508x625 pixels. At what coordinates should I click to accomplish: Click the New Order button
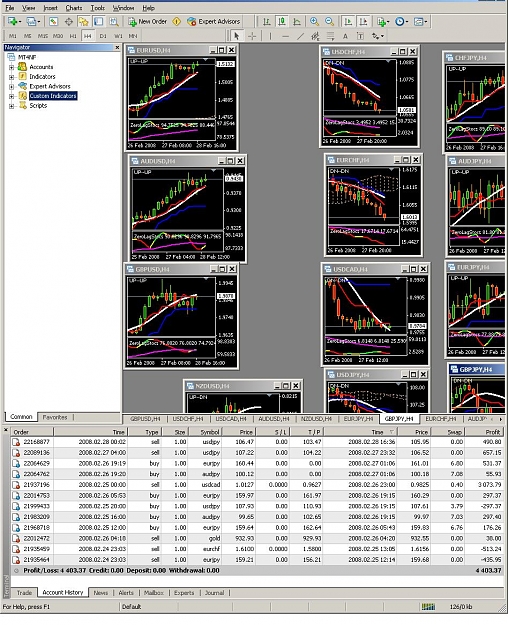pyautogui.click(x=148, y=22)
